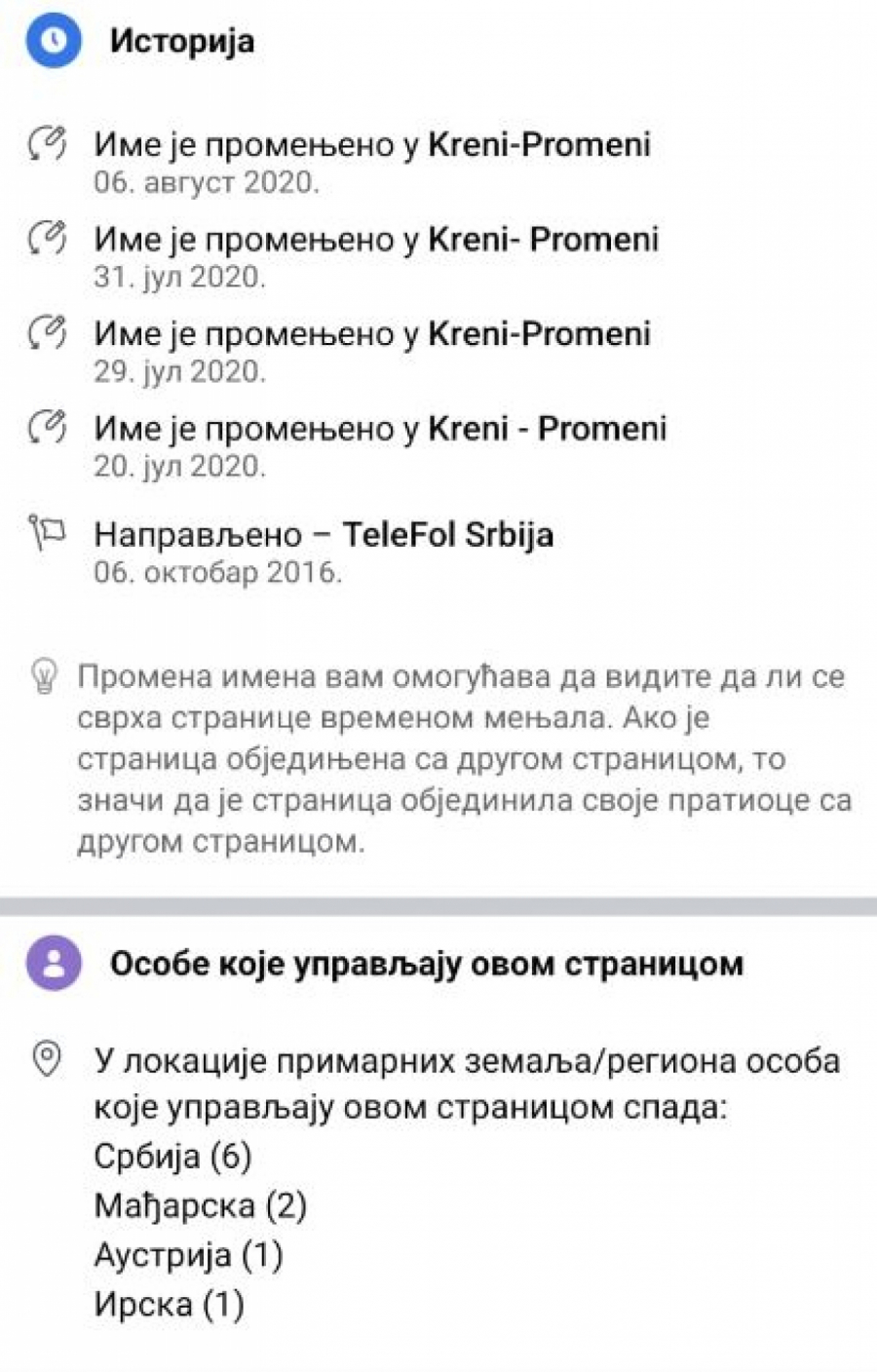Screen dimensions: 877x1372
Task: Select Србија (6) in the locations list
Action: coord(172,1157)
